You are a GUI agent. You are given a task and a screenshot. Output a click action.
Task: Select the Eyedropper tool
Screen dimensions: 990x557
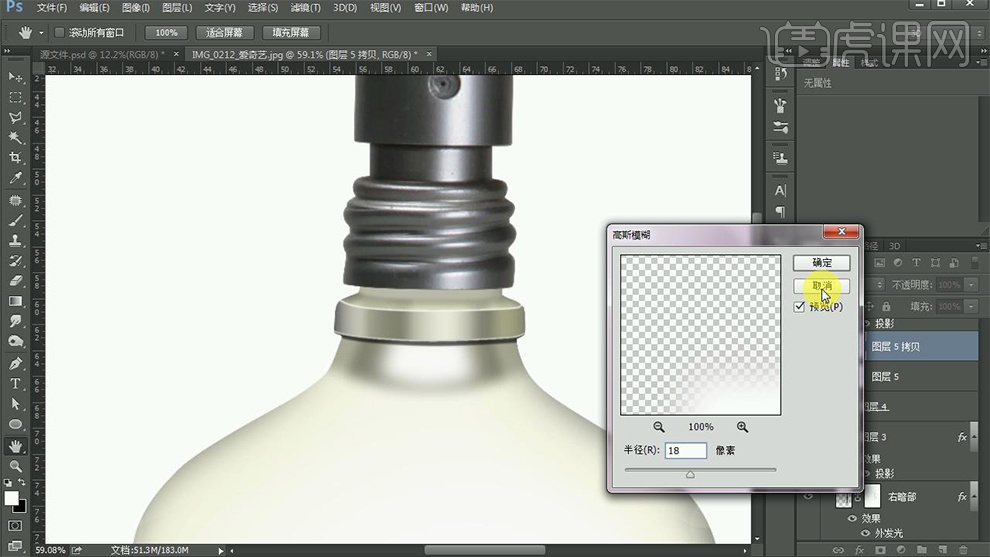(16, 178)
